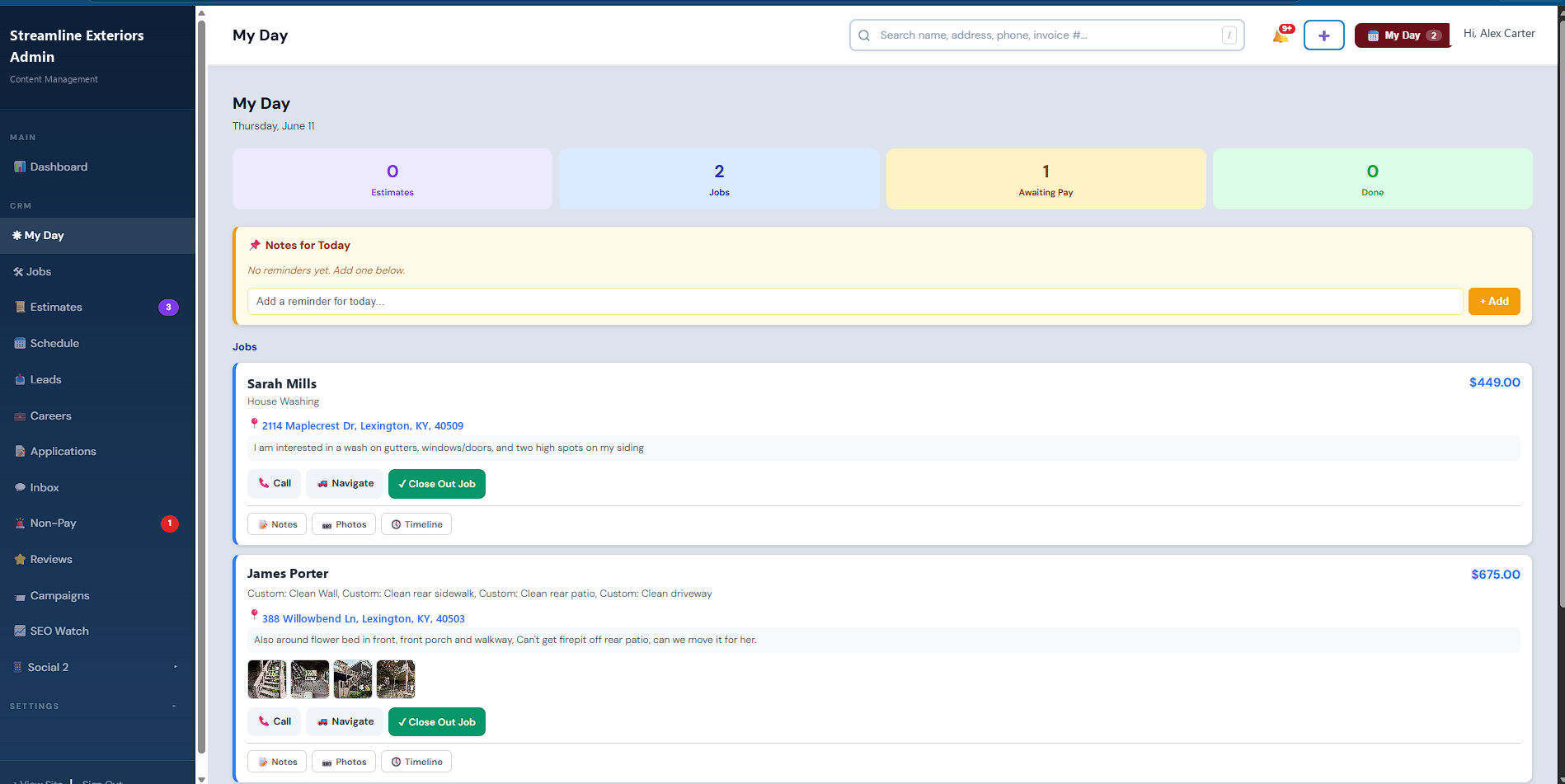Click the Reviews star icon in sidebar
This screenshot has width=1565, height=784.
[20, 559]
